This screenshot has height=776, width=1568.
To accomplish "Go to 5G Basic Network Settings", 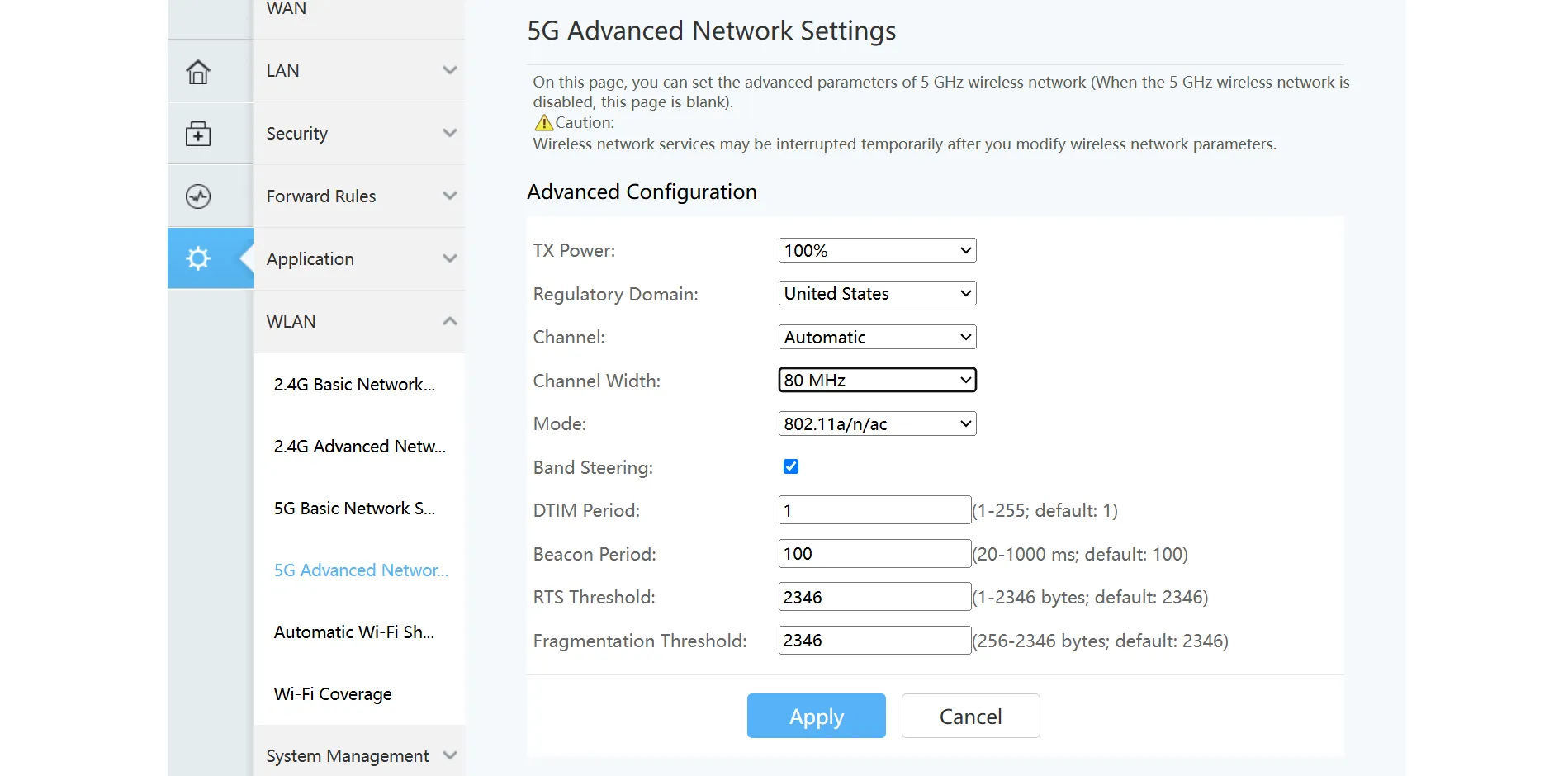I will pos(354,508).
